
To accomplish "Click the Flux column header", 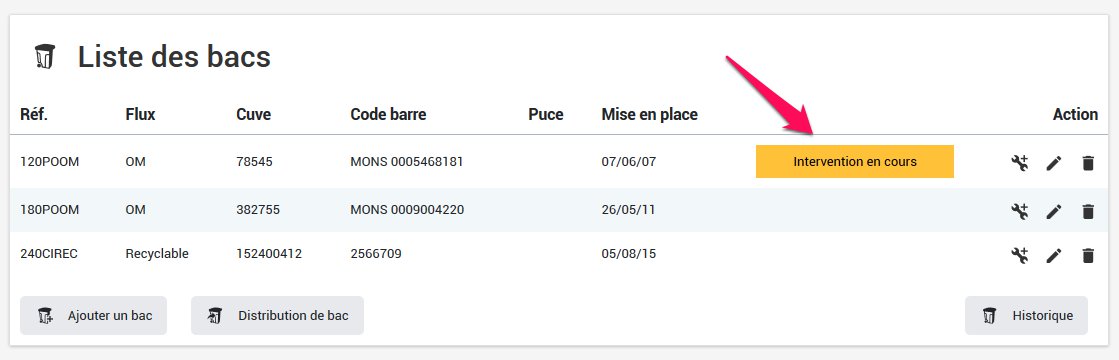I will (x=140, y=114).
